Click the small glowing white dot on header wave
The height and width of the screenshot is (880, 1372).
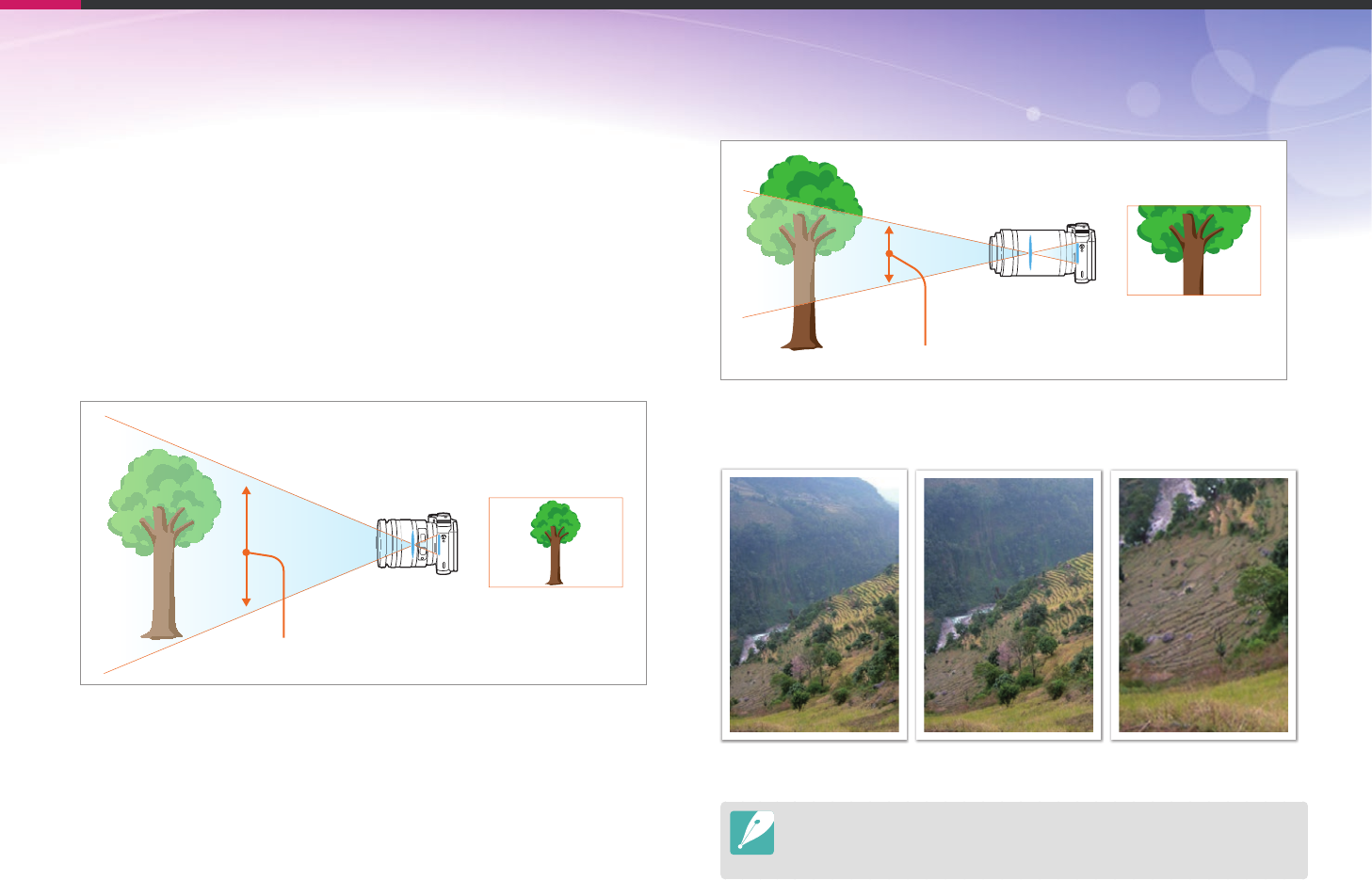tap(1033, 114)
